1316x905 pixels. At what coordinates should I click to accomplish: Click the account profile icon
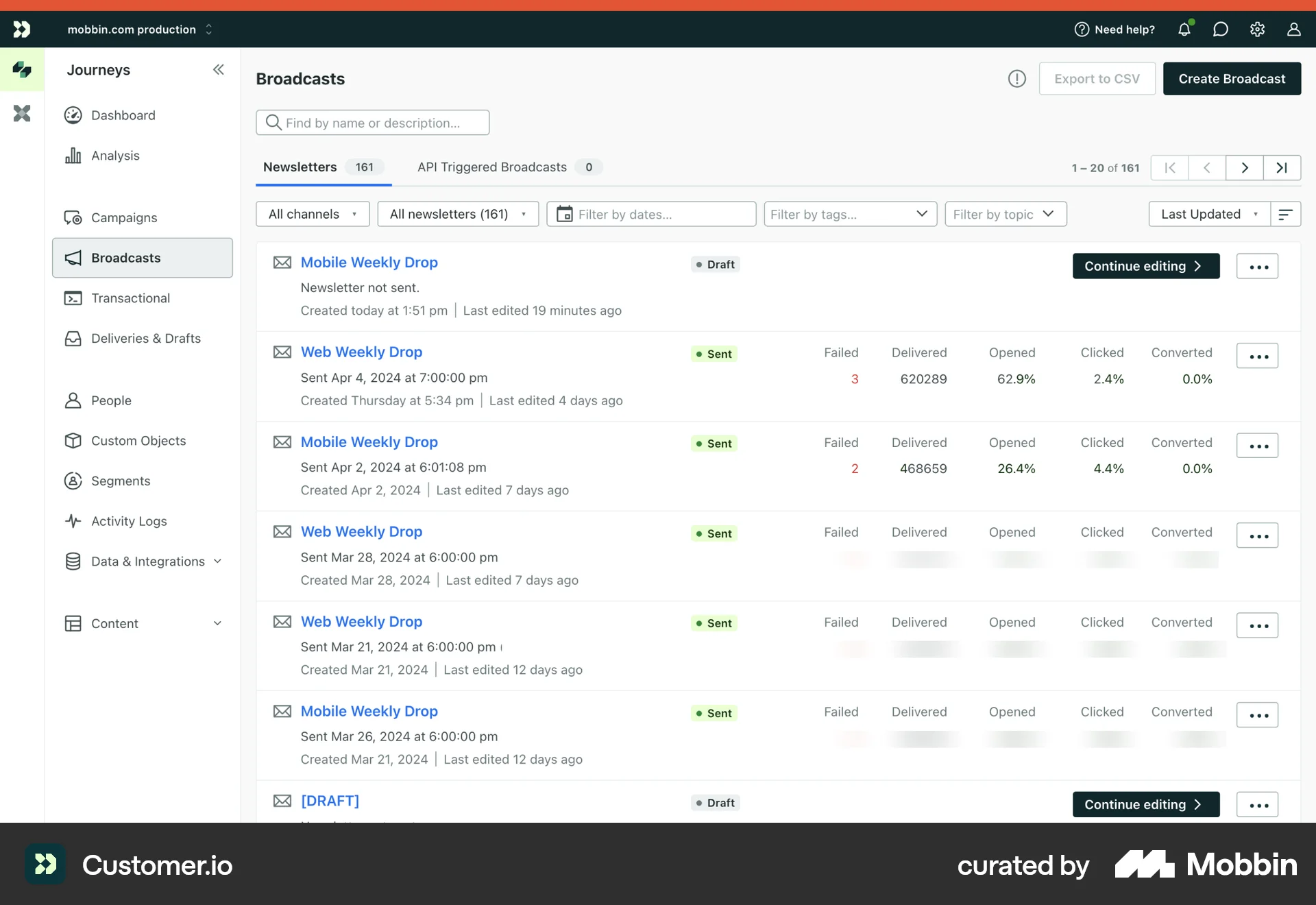[x=1294, y=29]
